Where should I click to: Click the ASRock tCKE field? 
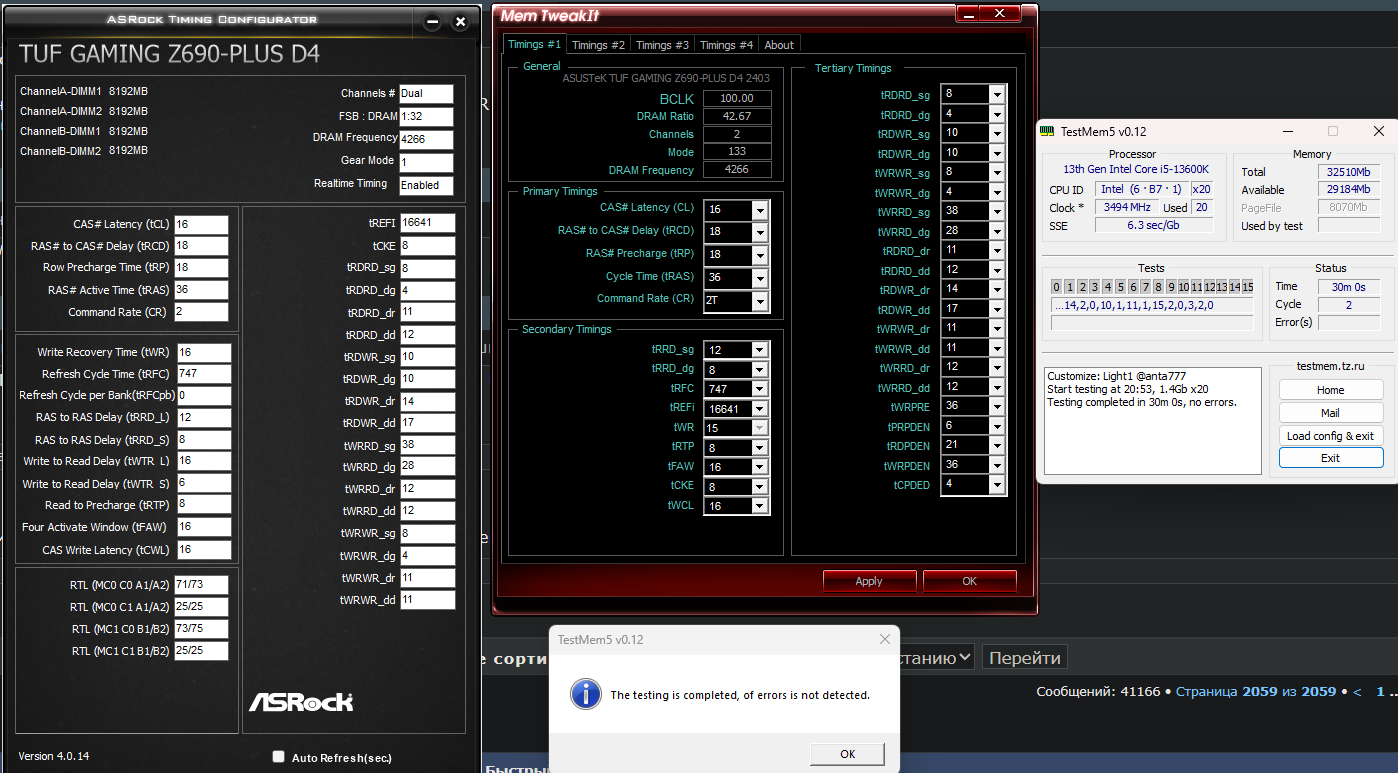click(x=428, y=246)
